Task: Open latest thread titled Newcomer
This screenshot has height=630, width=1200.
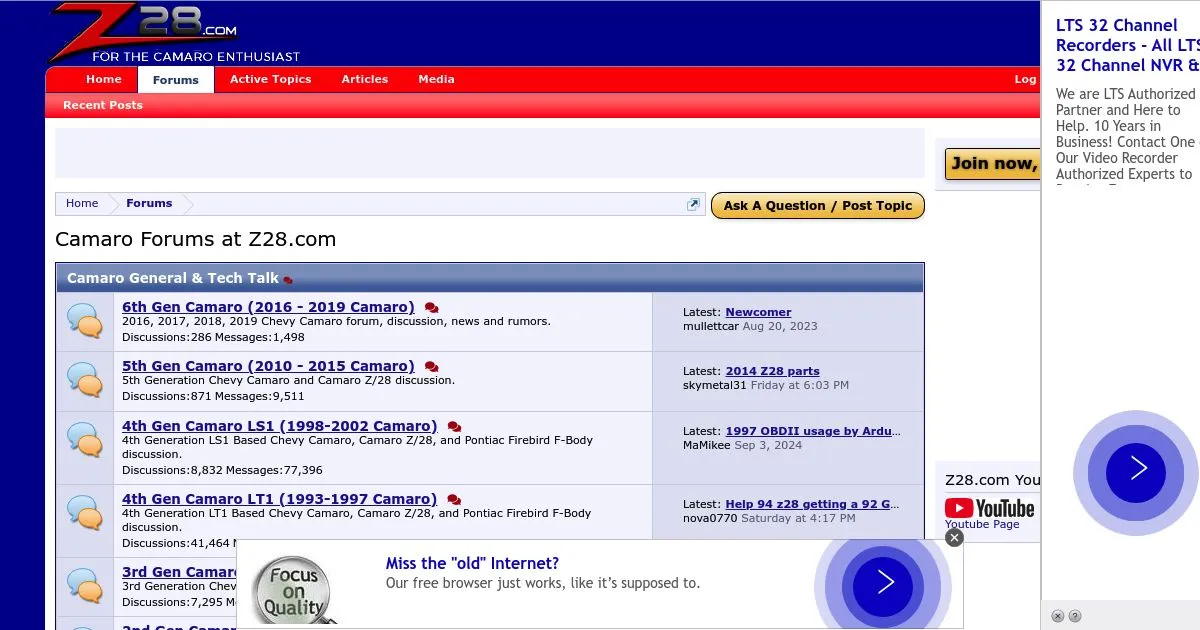Action: tap(758, 313)
